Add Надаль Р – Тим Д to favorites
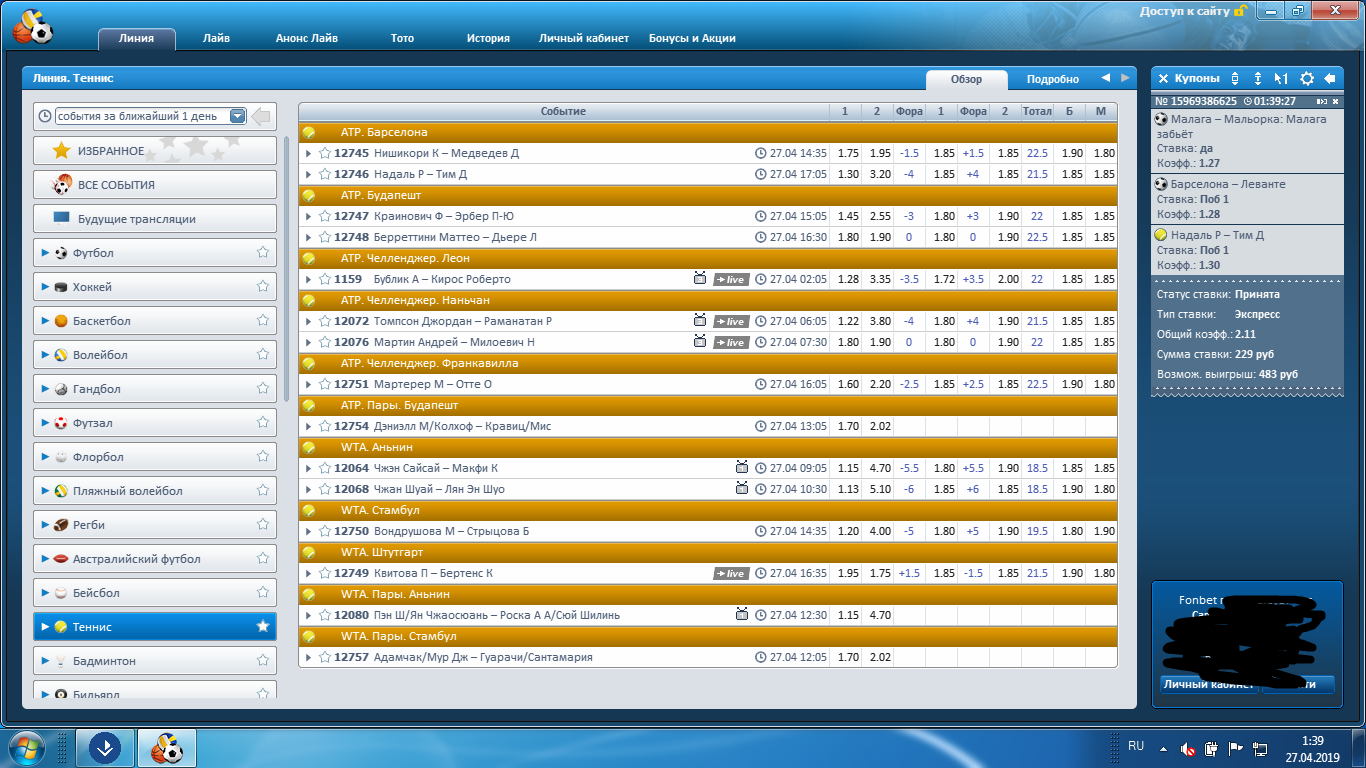 pos(325,174)
